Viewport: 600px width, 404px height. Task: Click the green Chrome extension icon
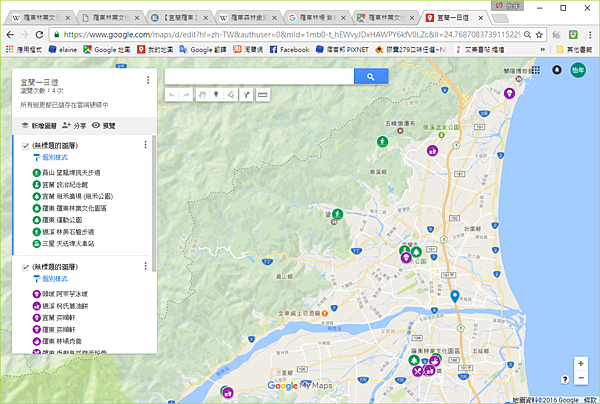pyautogui.click(x=573, y=35)
